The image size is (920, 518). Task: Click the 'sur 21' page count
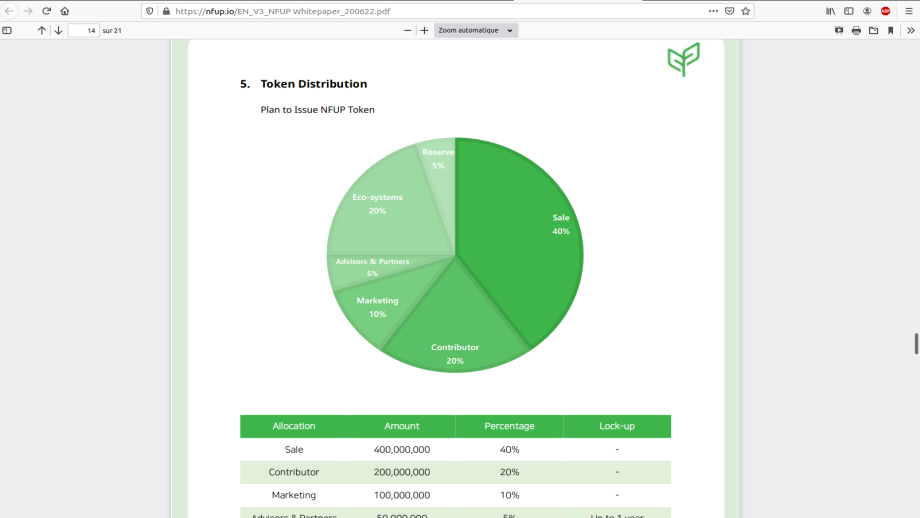[x=112, y=31]
